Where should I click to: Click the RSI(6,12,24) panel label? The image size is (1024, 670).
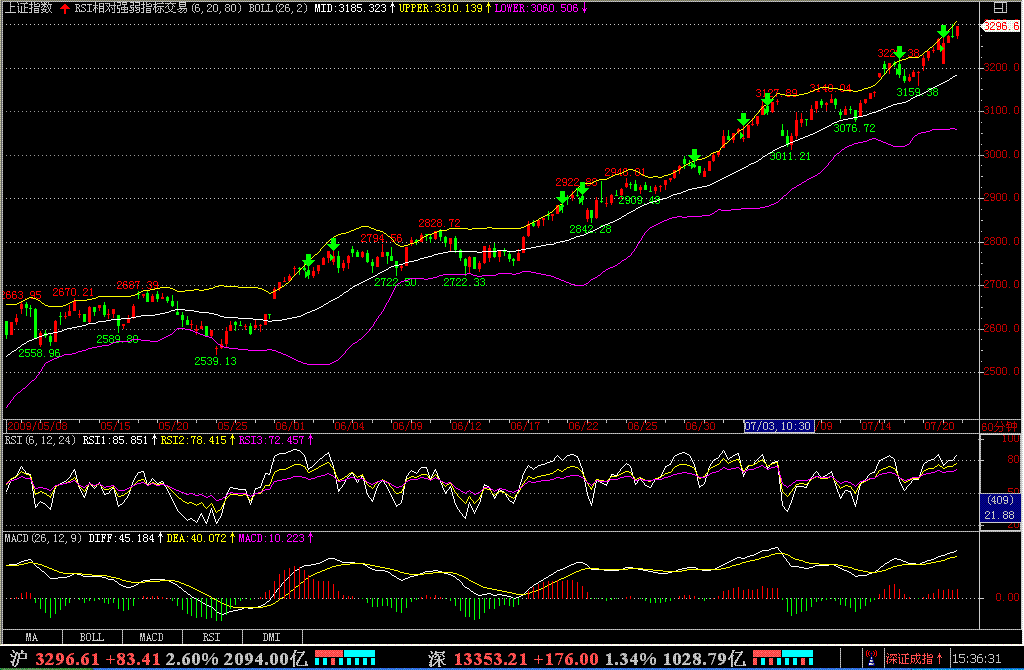click(40, 440)
